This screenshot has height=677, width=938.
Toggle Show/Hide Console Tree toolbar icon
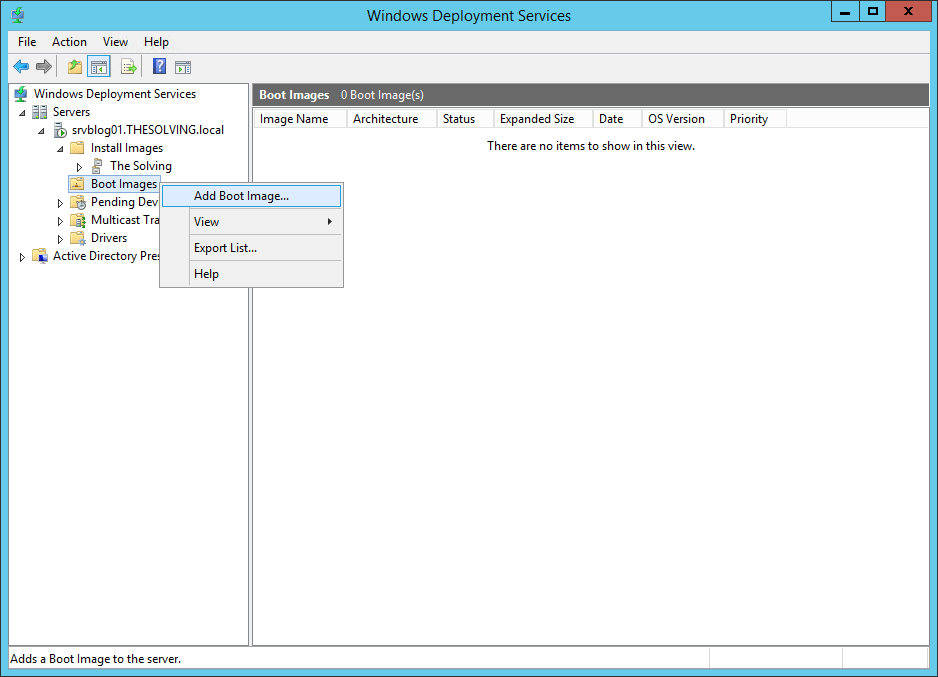point(99,66)
